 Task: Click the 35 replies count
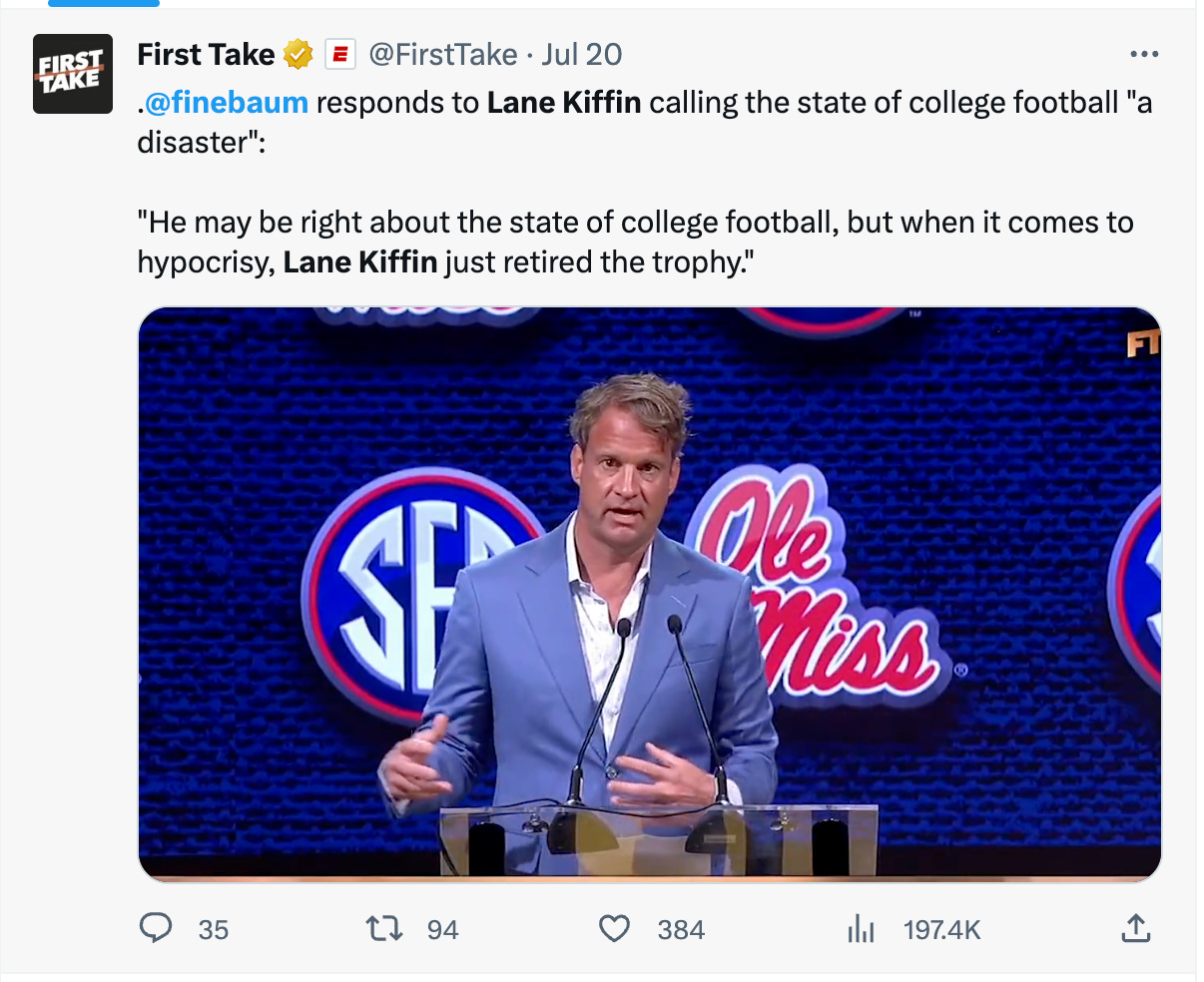click(214, 930)
